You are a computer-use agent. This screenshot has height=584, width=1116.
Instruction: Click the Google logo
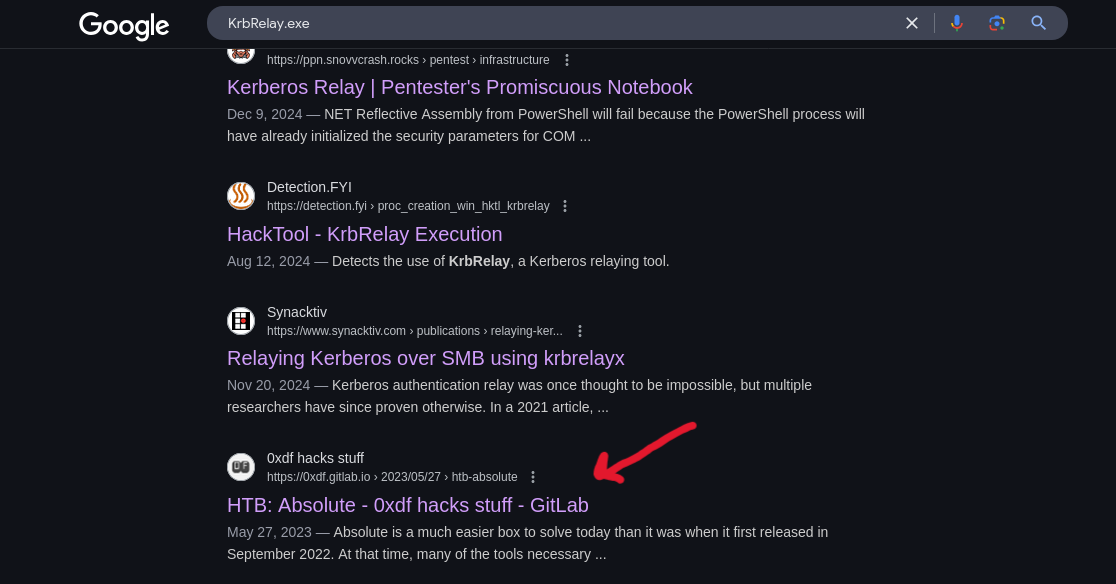click(x=124, y=26)
